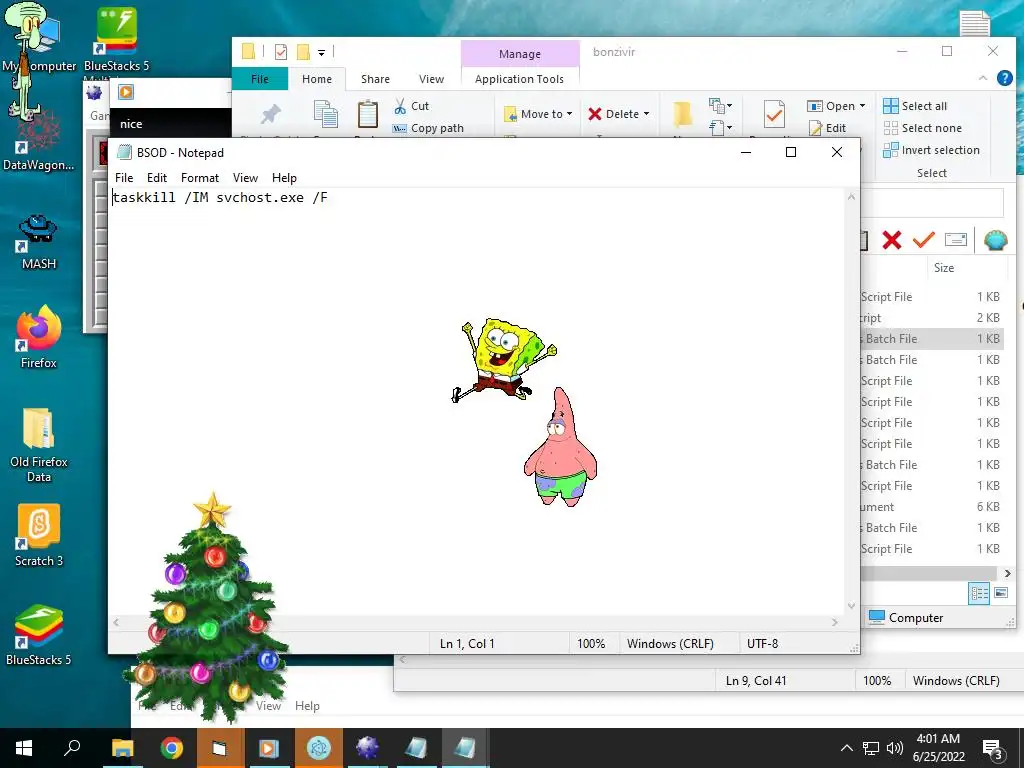Select the Scratch 3 desktop icon

pyautogui.click(x=39, y=536)
